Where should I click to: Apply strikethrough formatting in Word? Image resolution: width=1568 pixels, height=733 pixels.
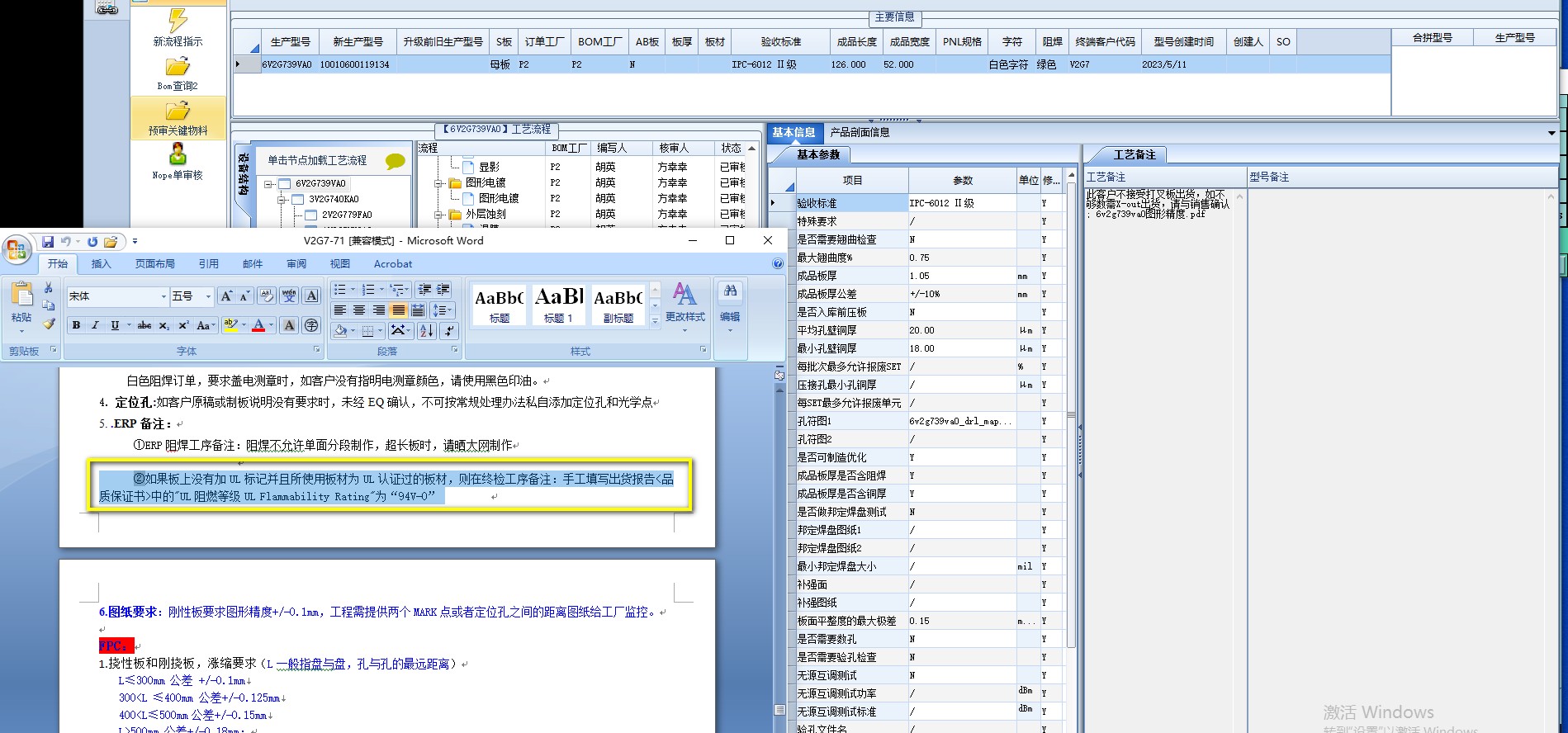coord(144,325)
